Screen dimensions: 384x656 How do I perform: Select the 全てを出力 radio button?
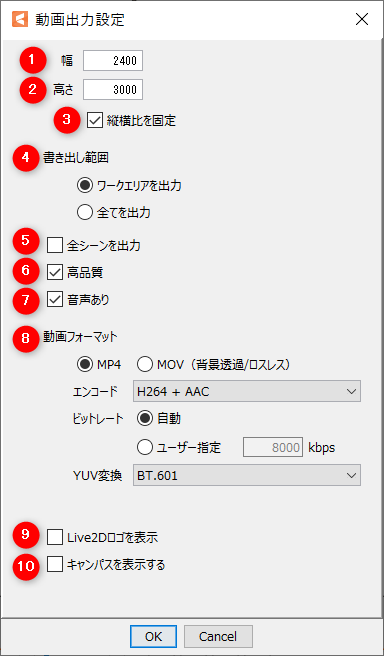(x=85, y=213)
